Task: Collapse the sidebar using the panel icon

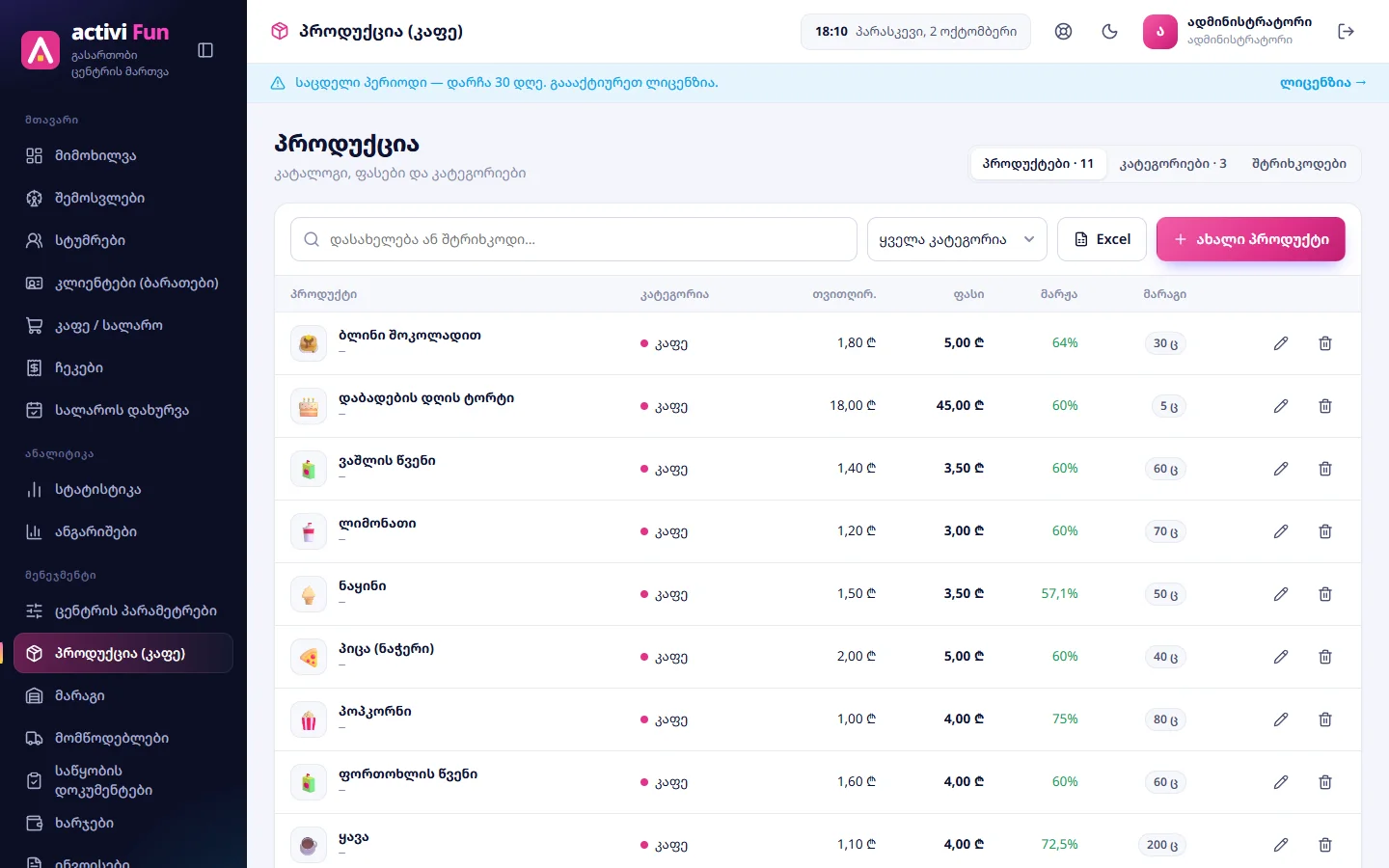Action: 205,50
